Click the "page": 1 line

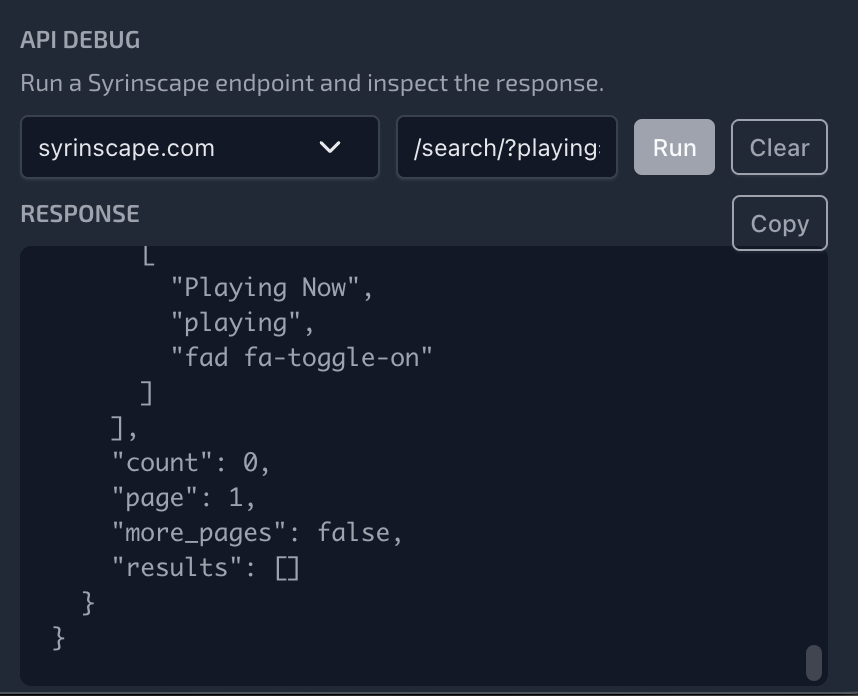pos(184,498)
